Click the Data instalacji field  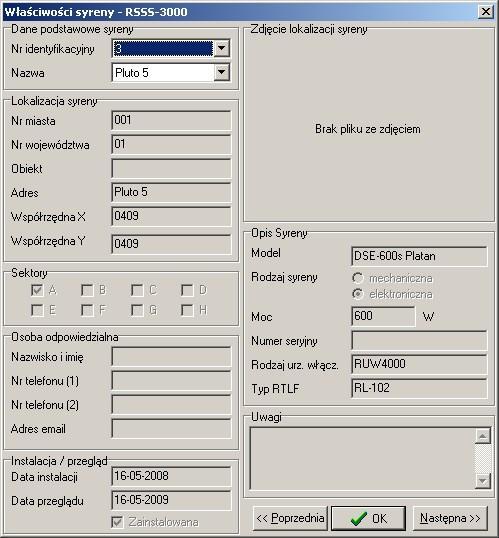coord(171,476)
